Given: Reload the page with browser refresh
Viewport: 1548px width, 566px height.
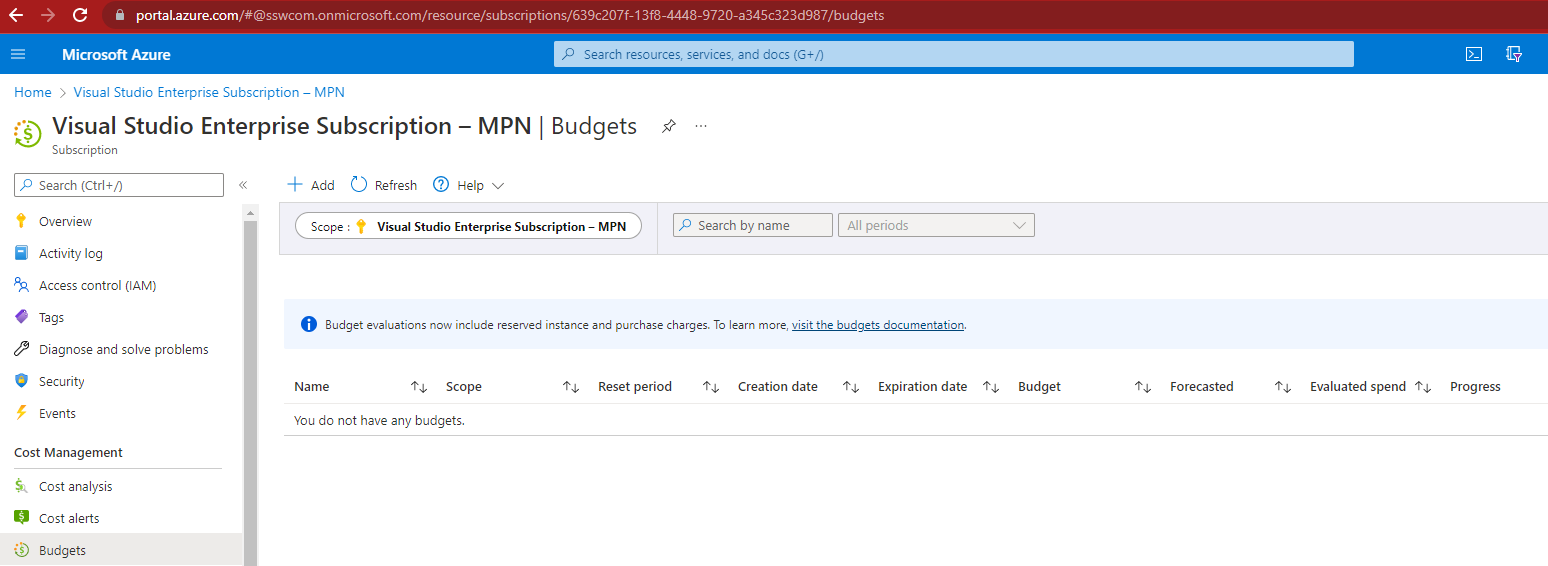Looking at the screenshot, I should pos(80,15).
